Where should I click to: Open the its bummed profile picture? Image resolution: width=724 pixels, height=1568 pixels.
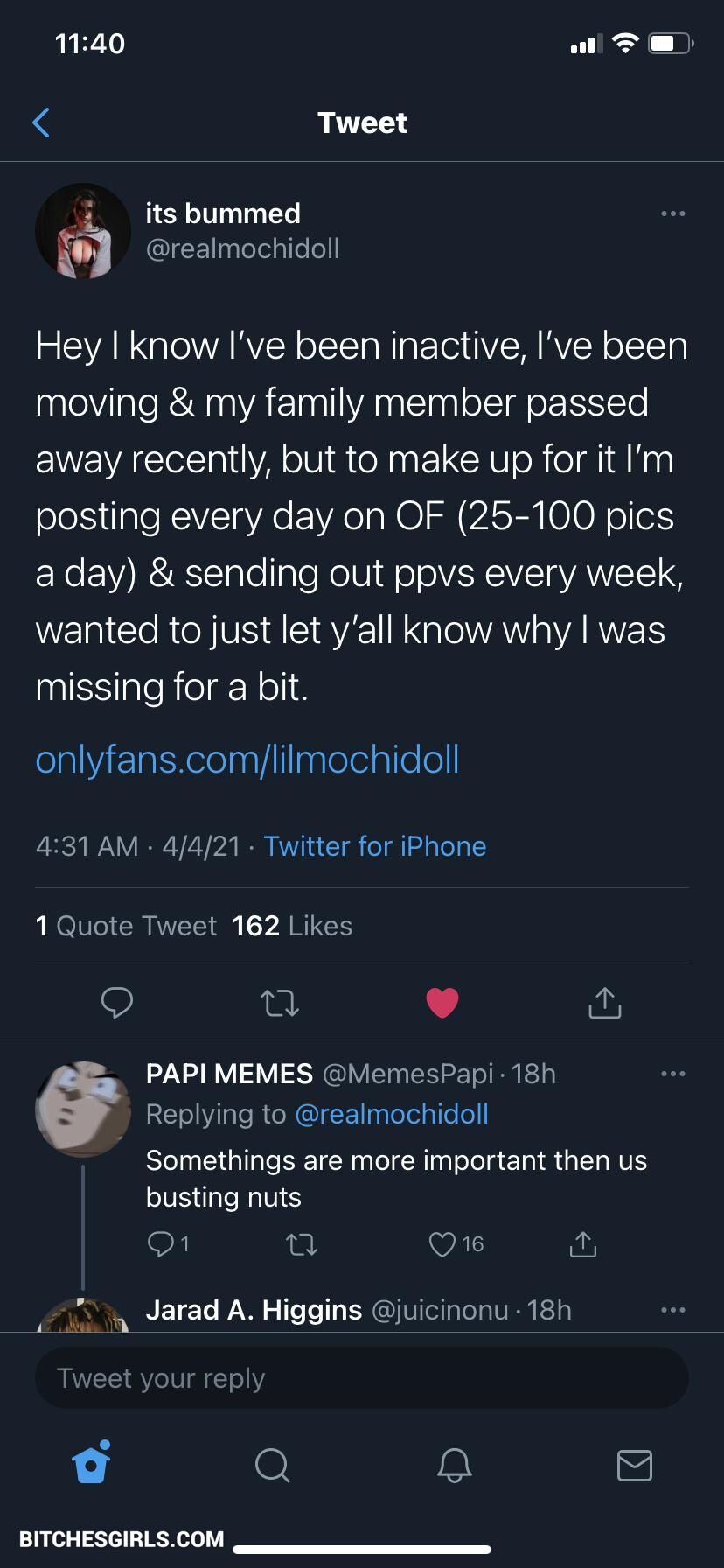[x=82, y=231]
